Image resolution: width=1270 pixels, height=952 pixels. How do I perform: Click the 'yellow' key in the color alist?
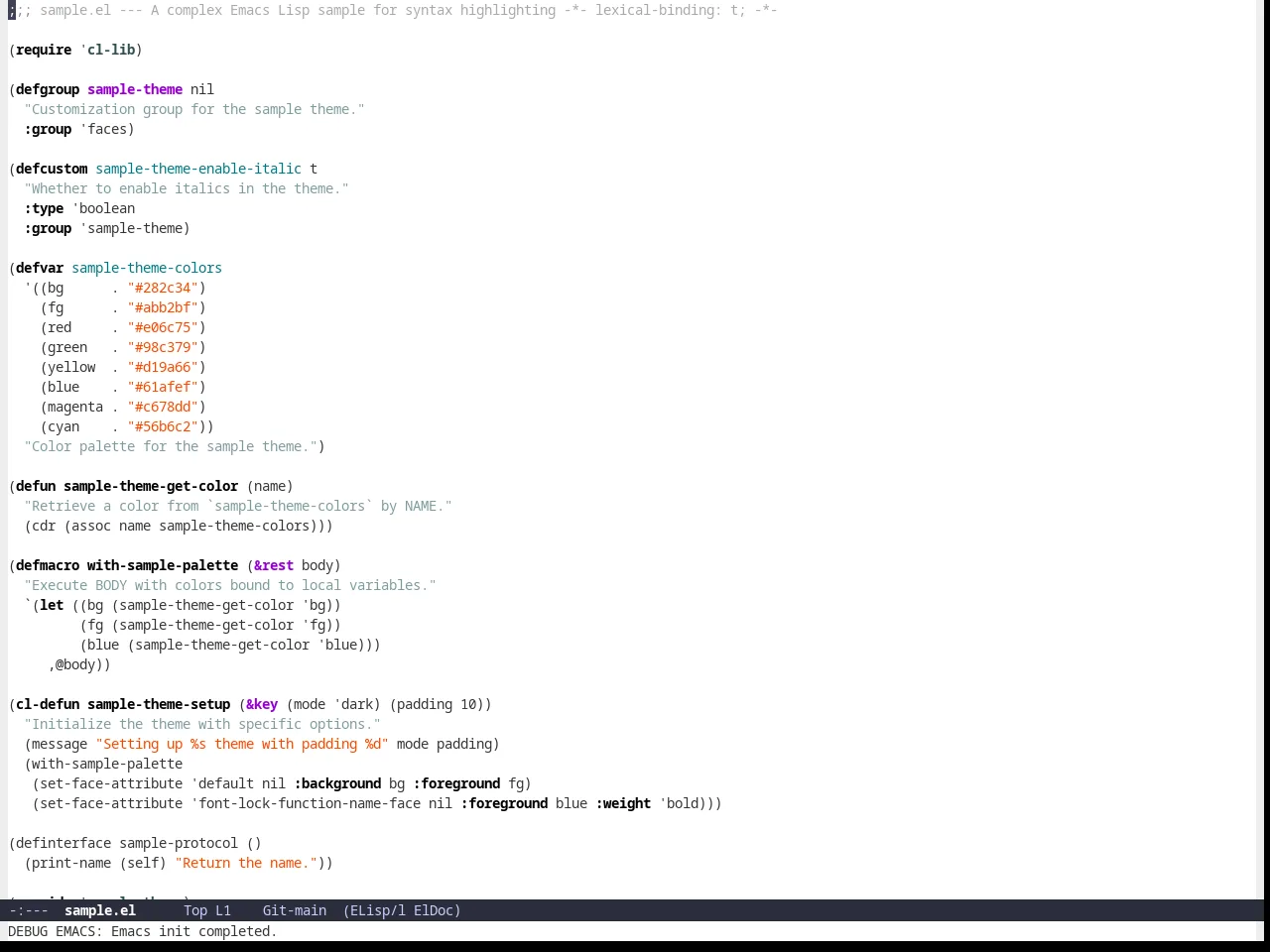pos(71,367)
